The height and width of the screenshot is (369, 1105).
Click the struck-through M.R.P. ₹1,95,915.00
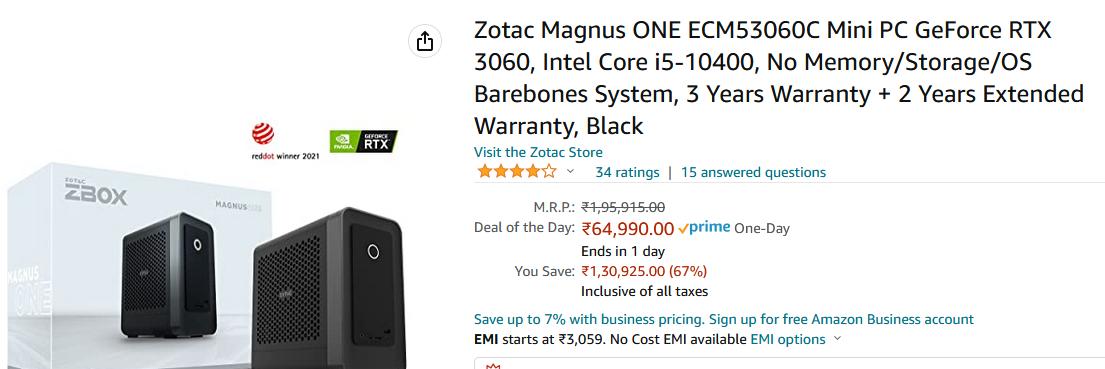coord(623,207)
